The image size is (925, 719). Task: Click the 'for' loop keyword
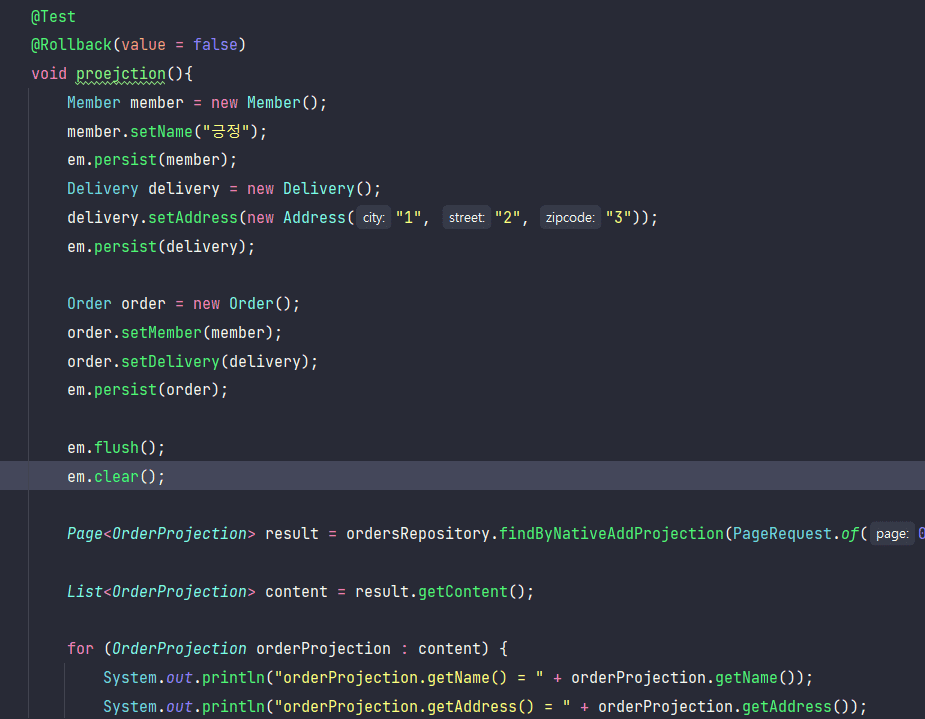click(80, 649)
